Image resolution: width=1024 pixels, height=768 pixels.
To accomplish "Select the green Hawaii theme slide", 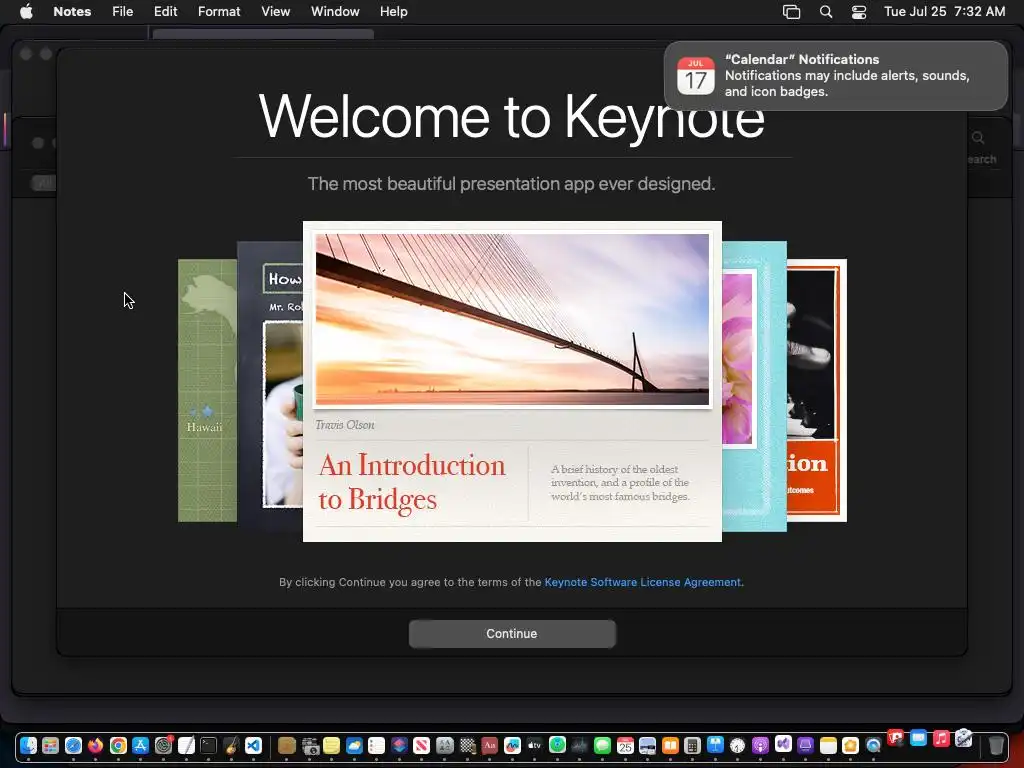I will click(207, 391).
